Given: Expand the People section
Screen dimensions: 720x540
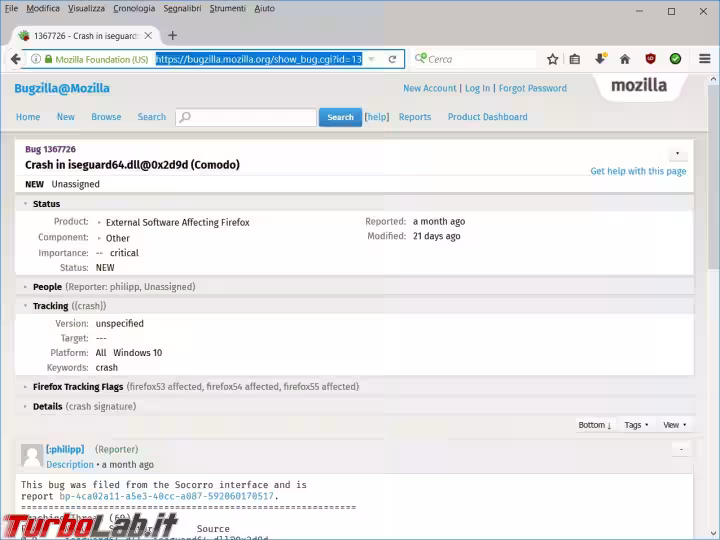Looking at the screenshot, I should click(25, 287).
